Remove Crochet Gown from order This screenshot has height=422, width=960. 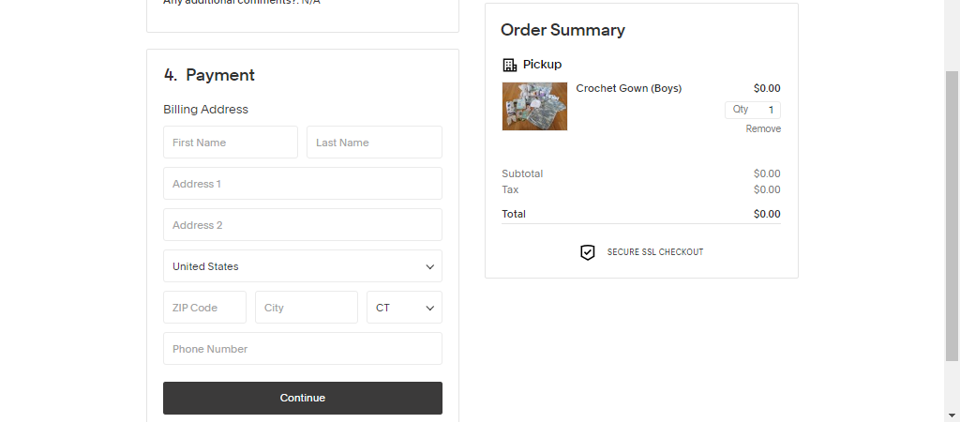pyautogui.click(x=763, y=129)
